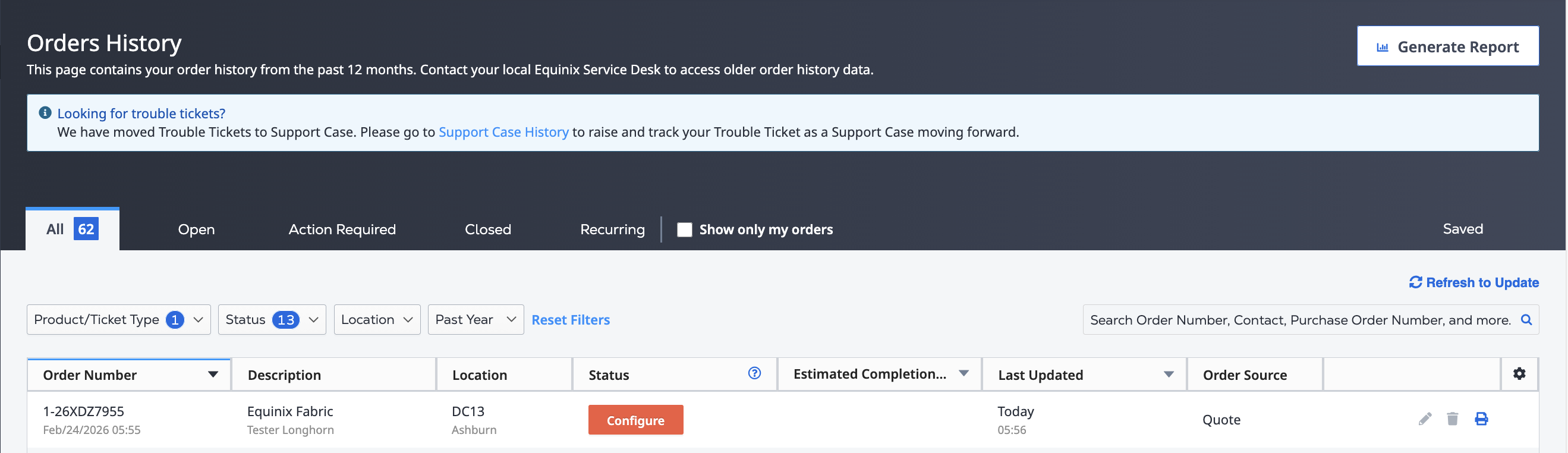Click the orange Configure status button
This screenshot has width=1568, height=453.
[635, 420]
